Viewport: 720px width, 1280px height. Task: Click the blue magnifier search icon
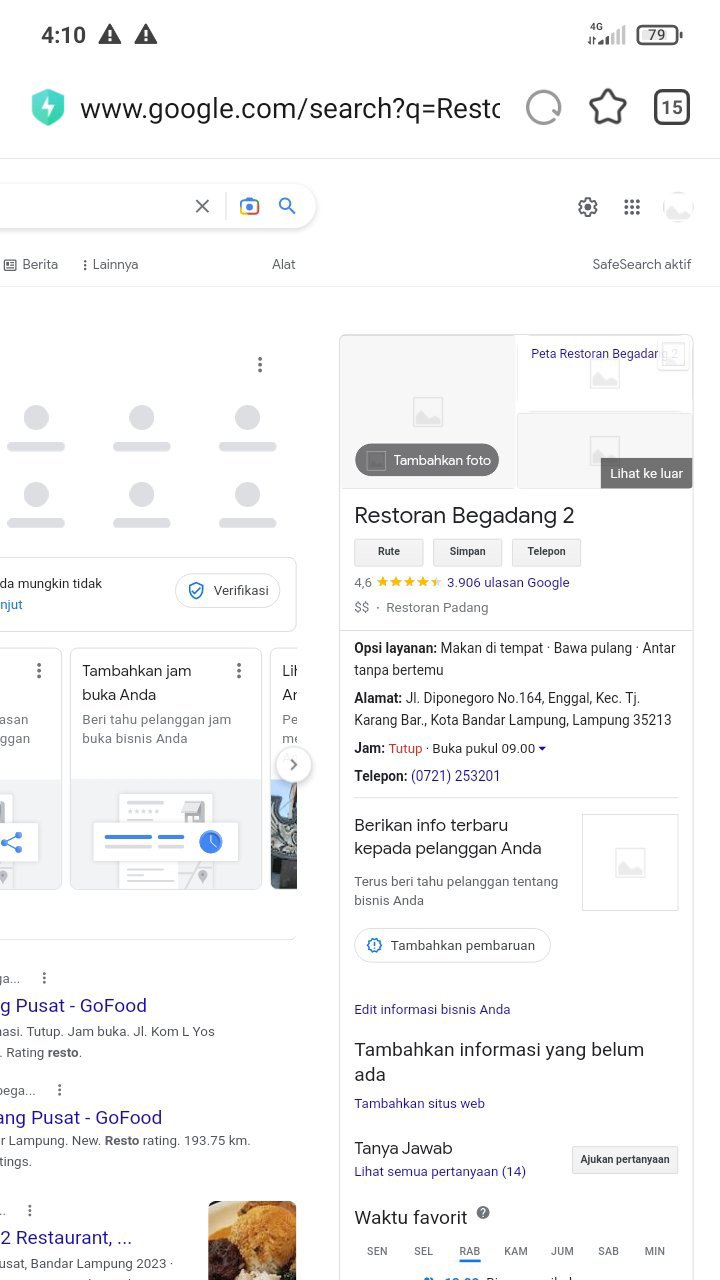[x=287, y=206]
